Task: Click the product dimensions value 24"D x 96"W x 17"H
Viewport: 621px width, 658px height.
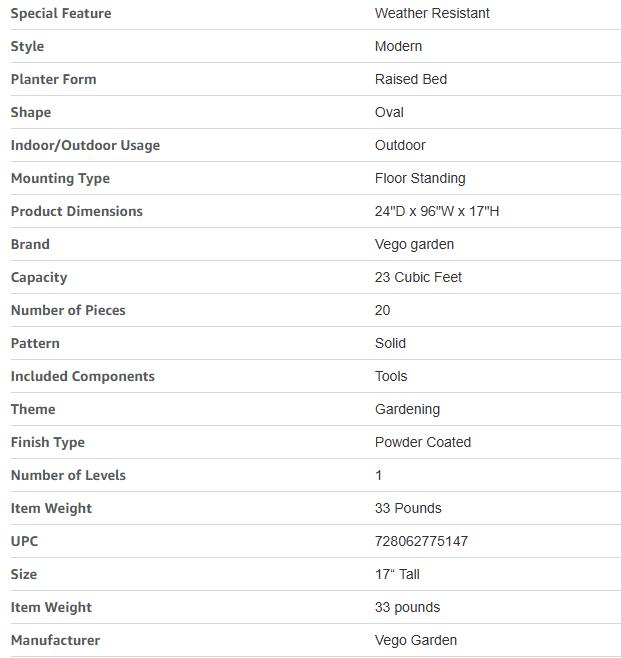Action: (x=437, y=211)
